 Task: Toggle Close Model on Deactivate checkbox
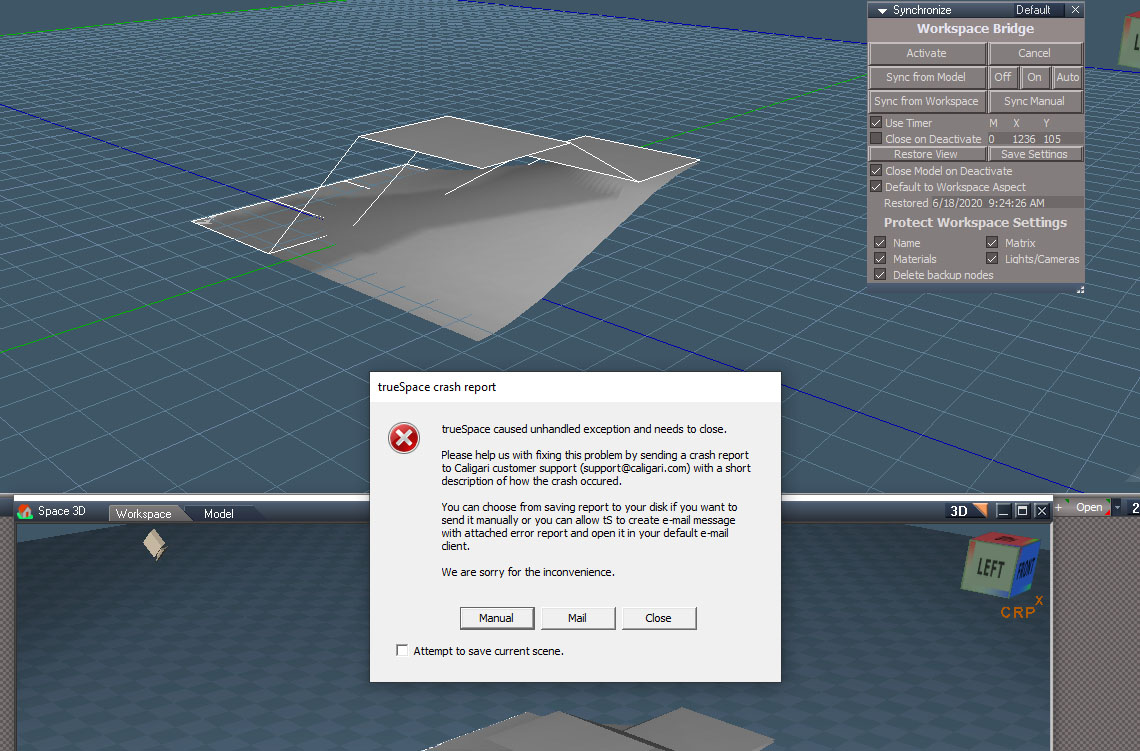[876, 171]
